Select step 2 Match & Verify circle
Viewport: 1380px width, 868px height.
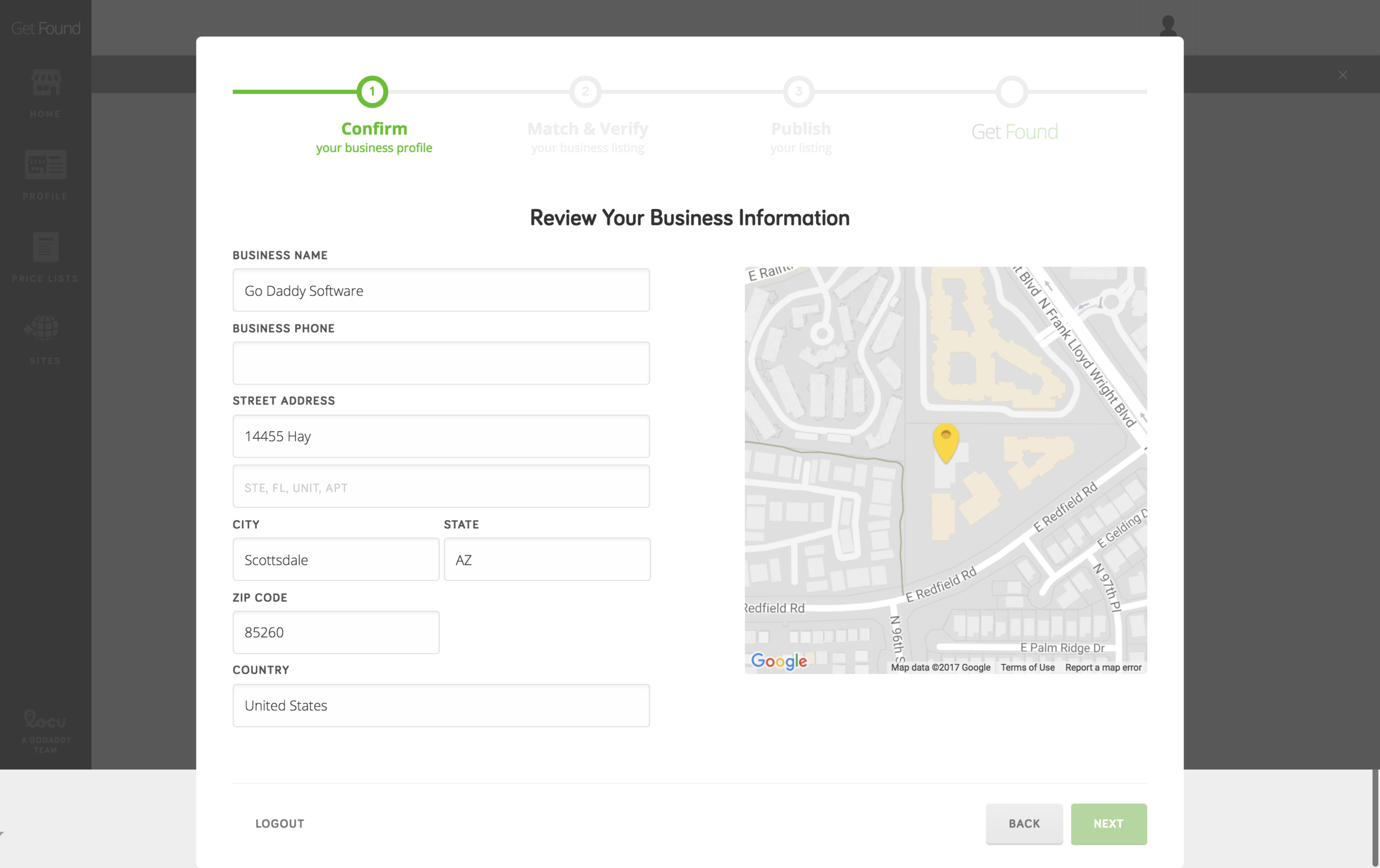[585, 92]
